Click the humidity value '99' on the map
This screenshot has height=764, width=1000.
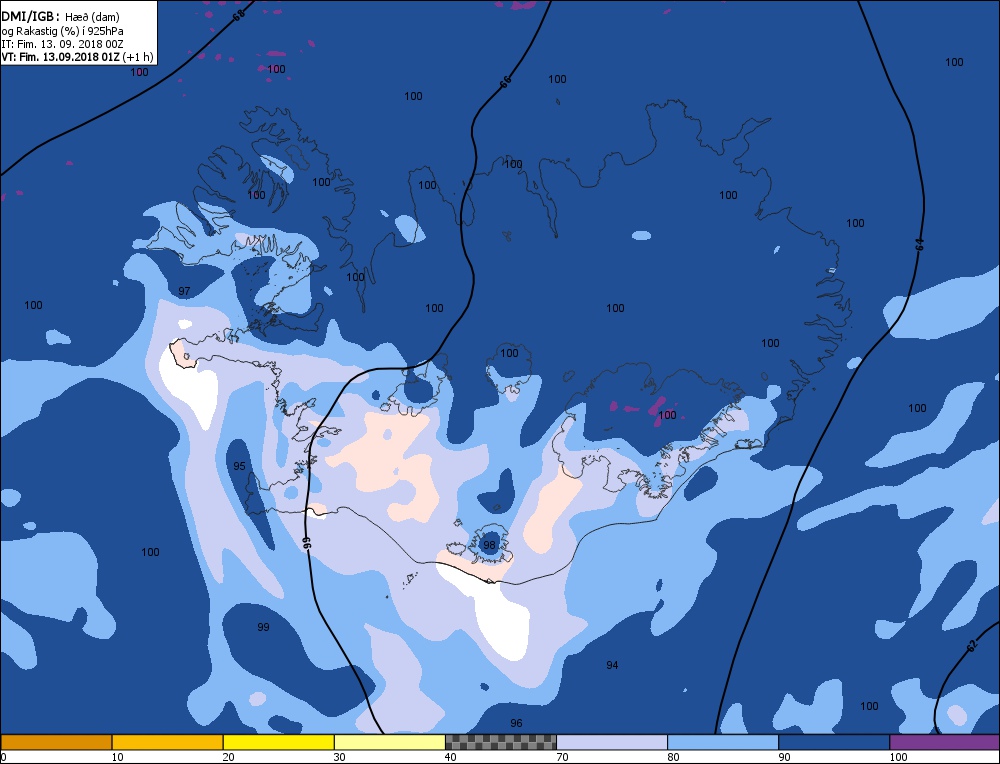click(x=263, y=628)
